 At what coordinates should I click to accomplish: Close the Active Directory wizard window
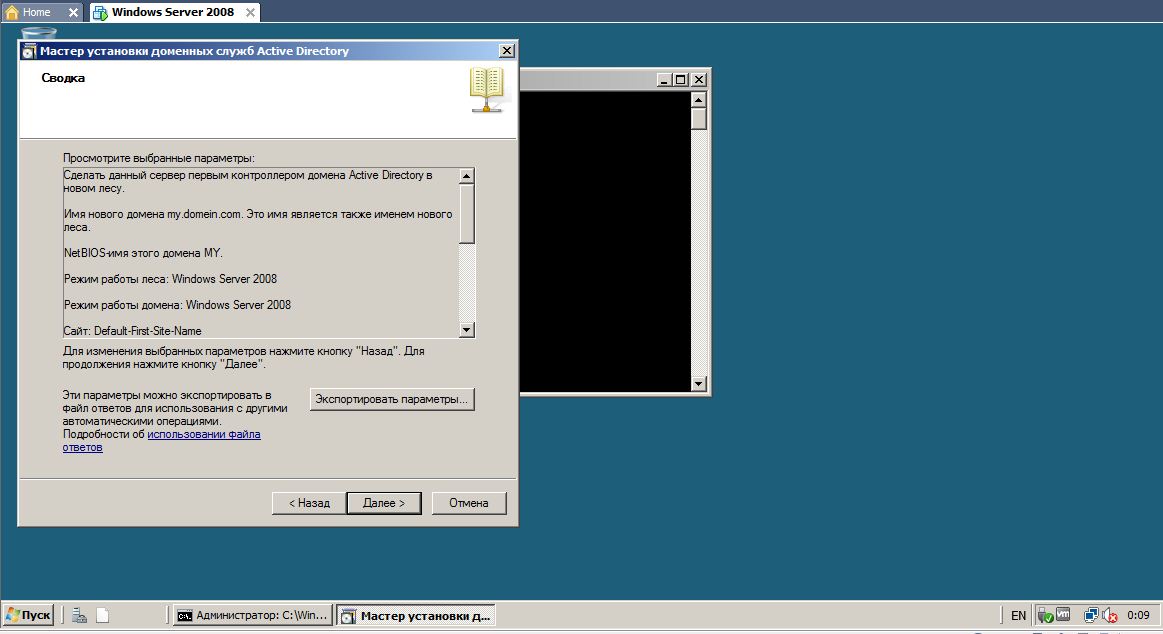(x=507, y=50)
